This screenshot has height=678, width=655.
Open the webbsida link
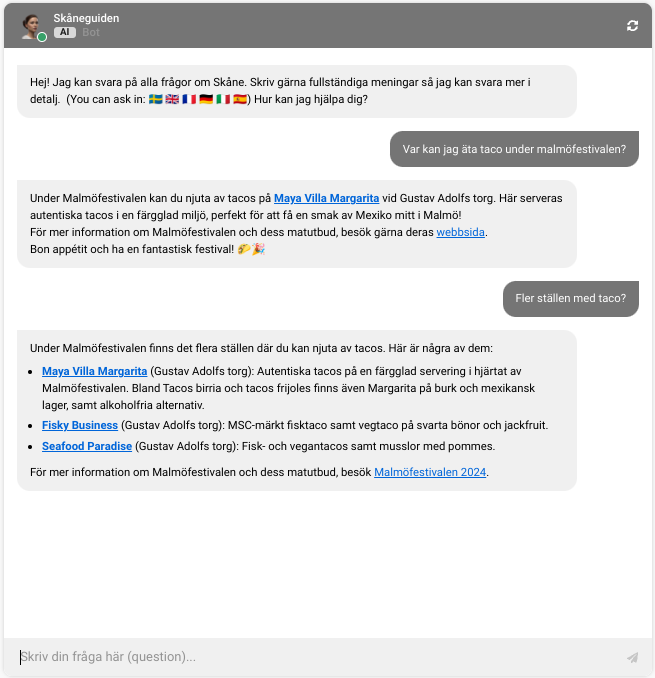coord(460,232)
